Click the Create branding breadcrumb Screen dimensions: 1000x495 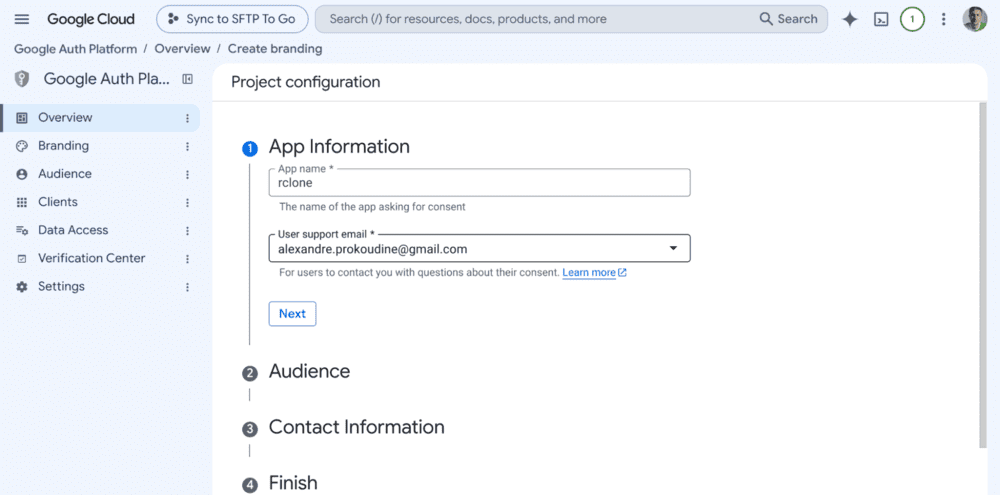[x=275, y=49]
